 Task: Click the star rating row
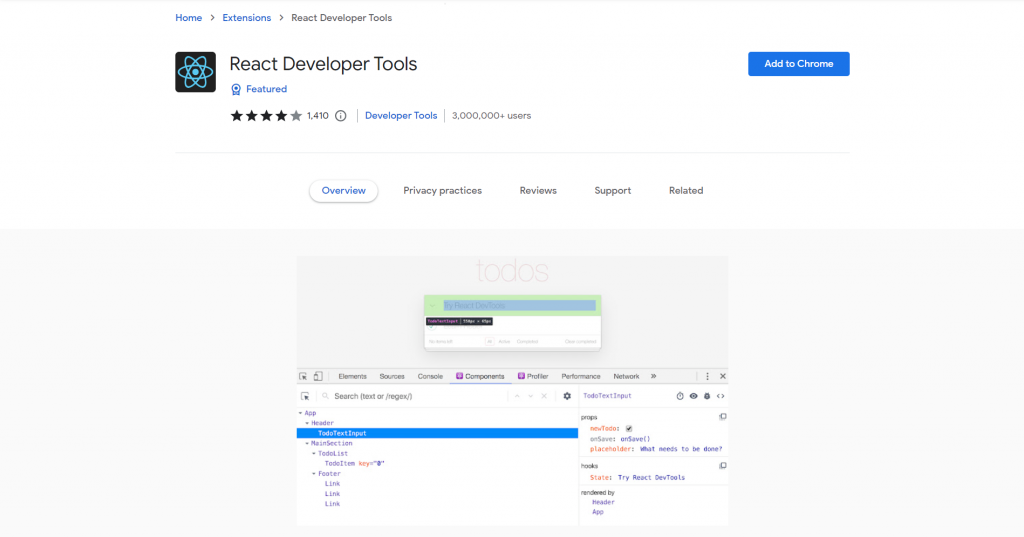coord(266,116)
